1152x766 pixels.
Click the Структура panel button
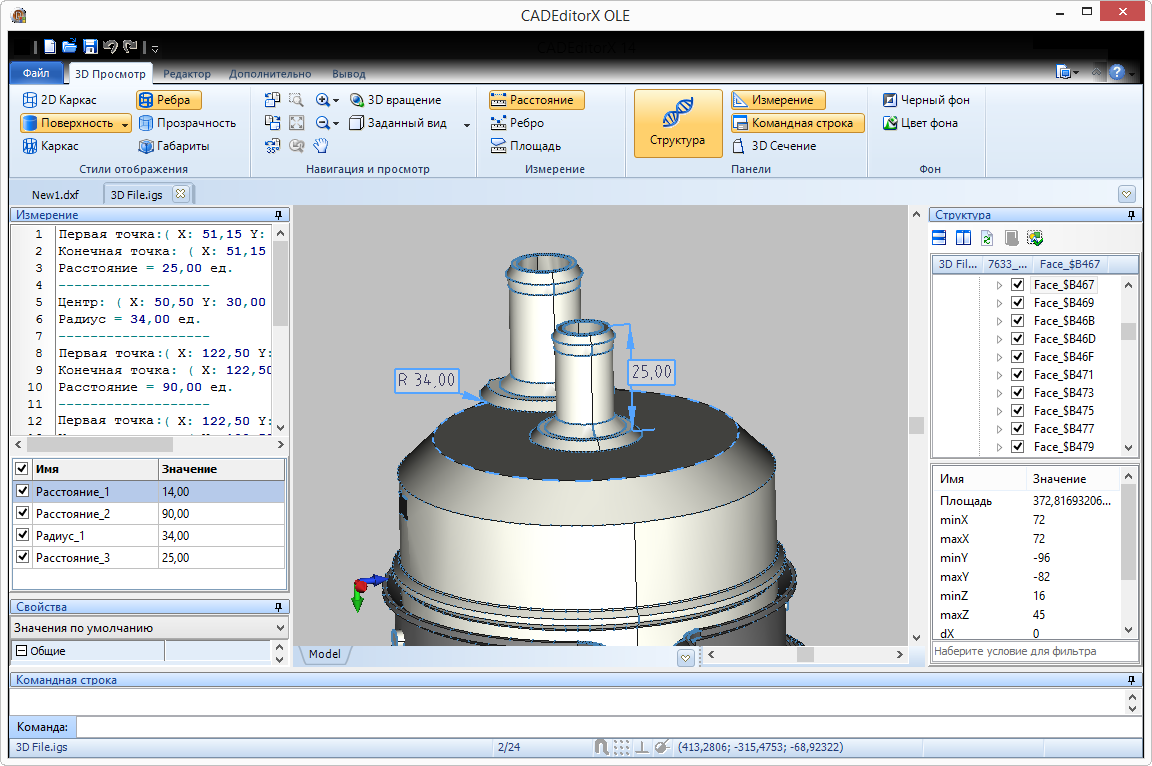click(678, 123)
